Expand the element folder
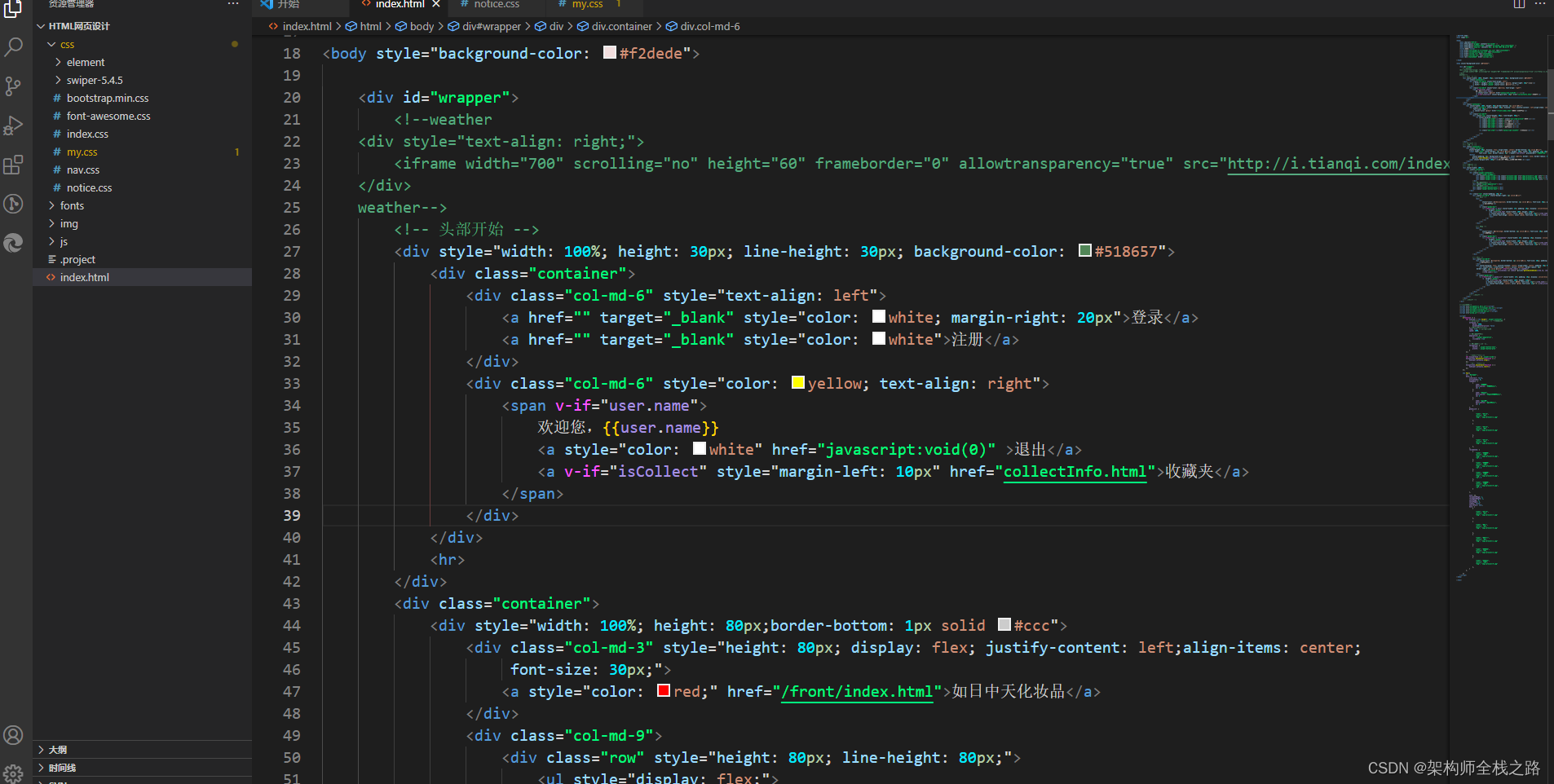The image size is (1554, 784). (58, 62)
